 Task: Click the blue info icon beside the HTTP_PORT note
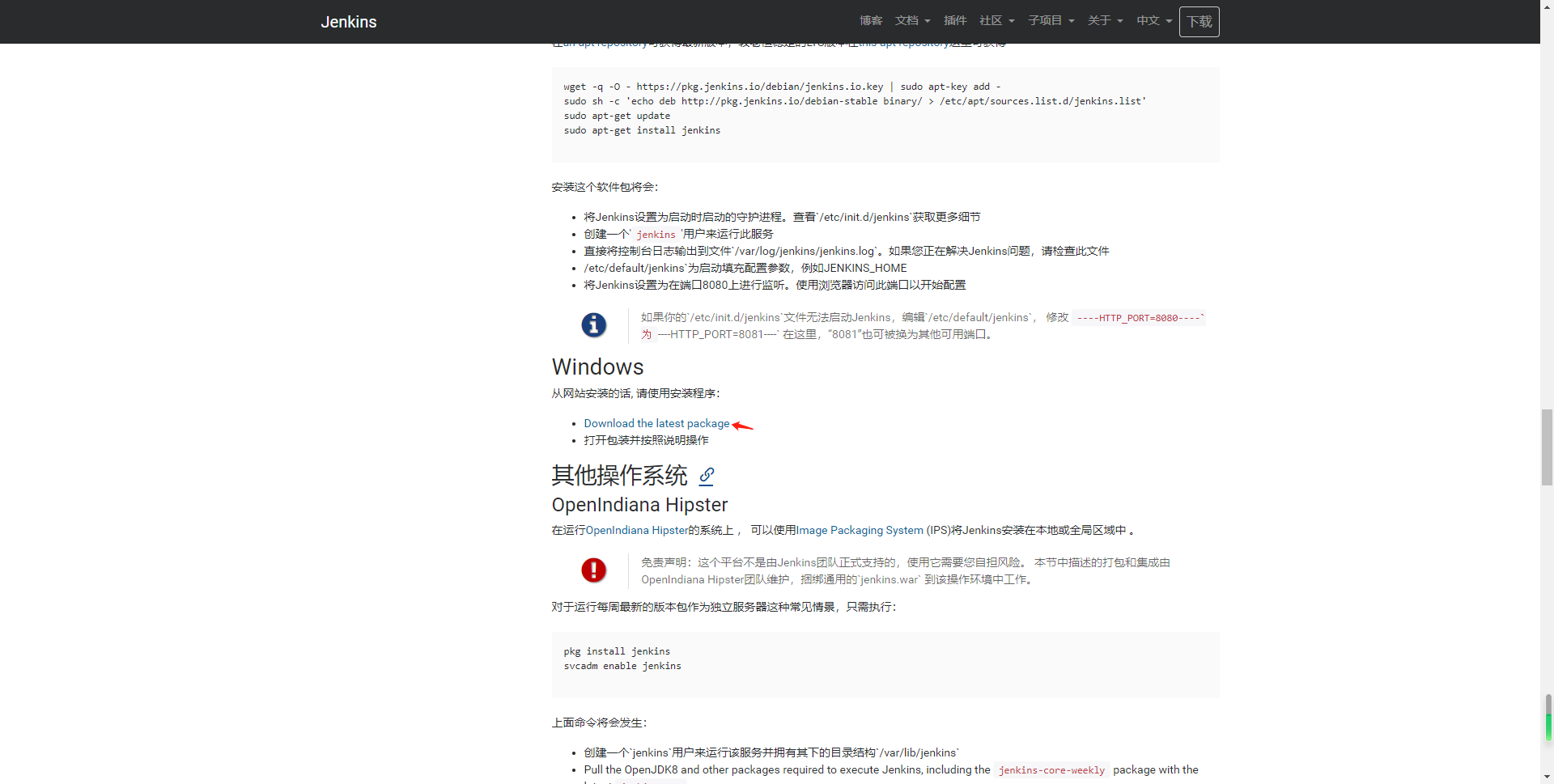point(594,325)
